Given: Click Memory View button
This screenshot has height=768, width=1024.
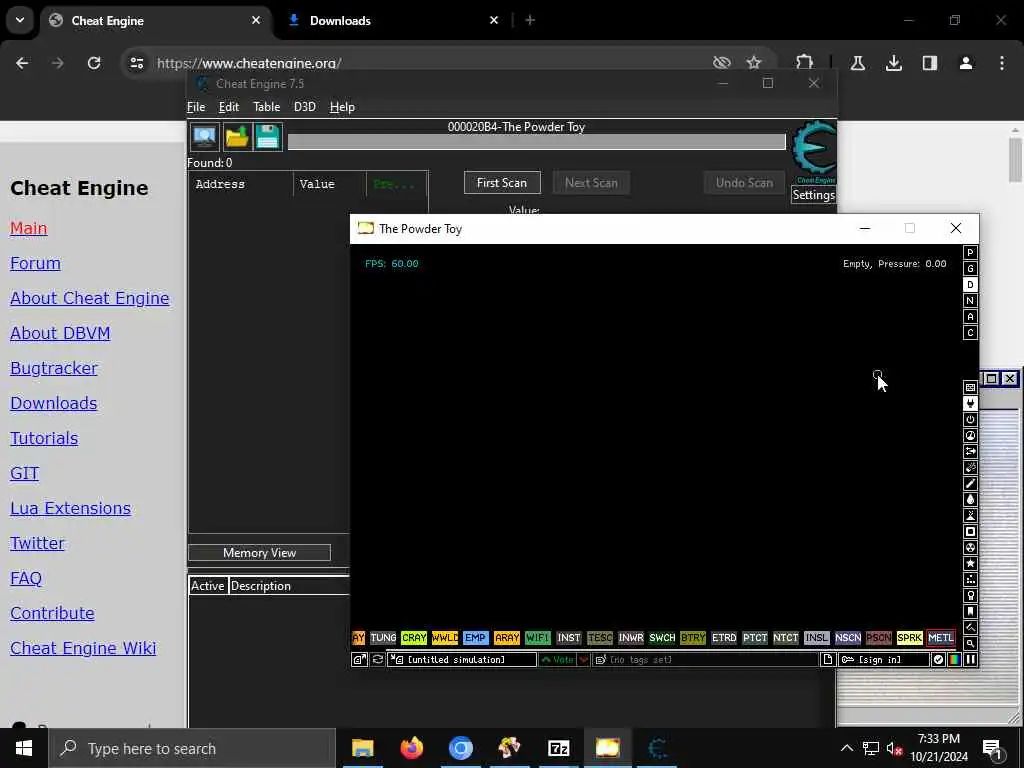Looking at the screenshot, I should pyautogui.click(x=259, y=552).
